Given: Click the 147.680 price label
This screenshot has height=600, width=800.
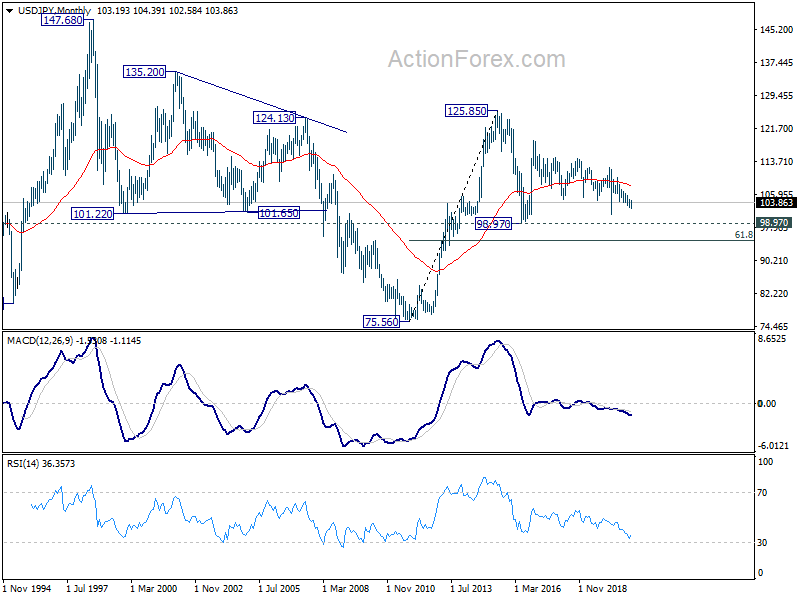Looking at the screenshot, I should click(63, 20).
